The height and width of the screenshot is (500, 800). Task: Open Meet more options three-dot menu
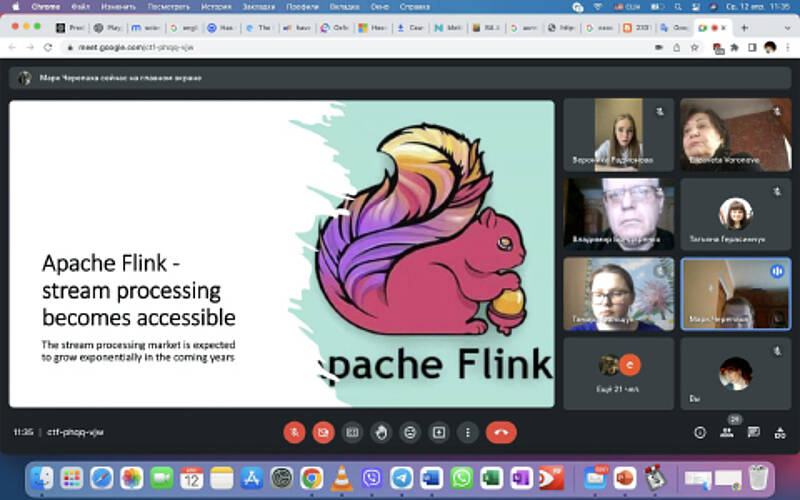[467, 433]
